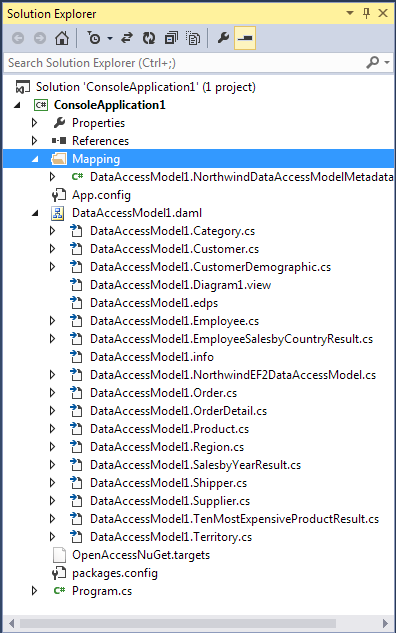Image resolution: width=396 pixels, height=633 pixels.
Task: Select the App.config file name
Action: point(101,195)
